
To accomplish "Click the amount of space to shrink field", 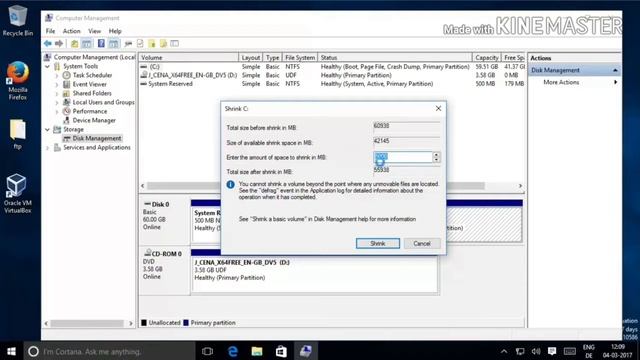I will [x=403, y=157].
